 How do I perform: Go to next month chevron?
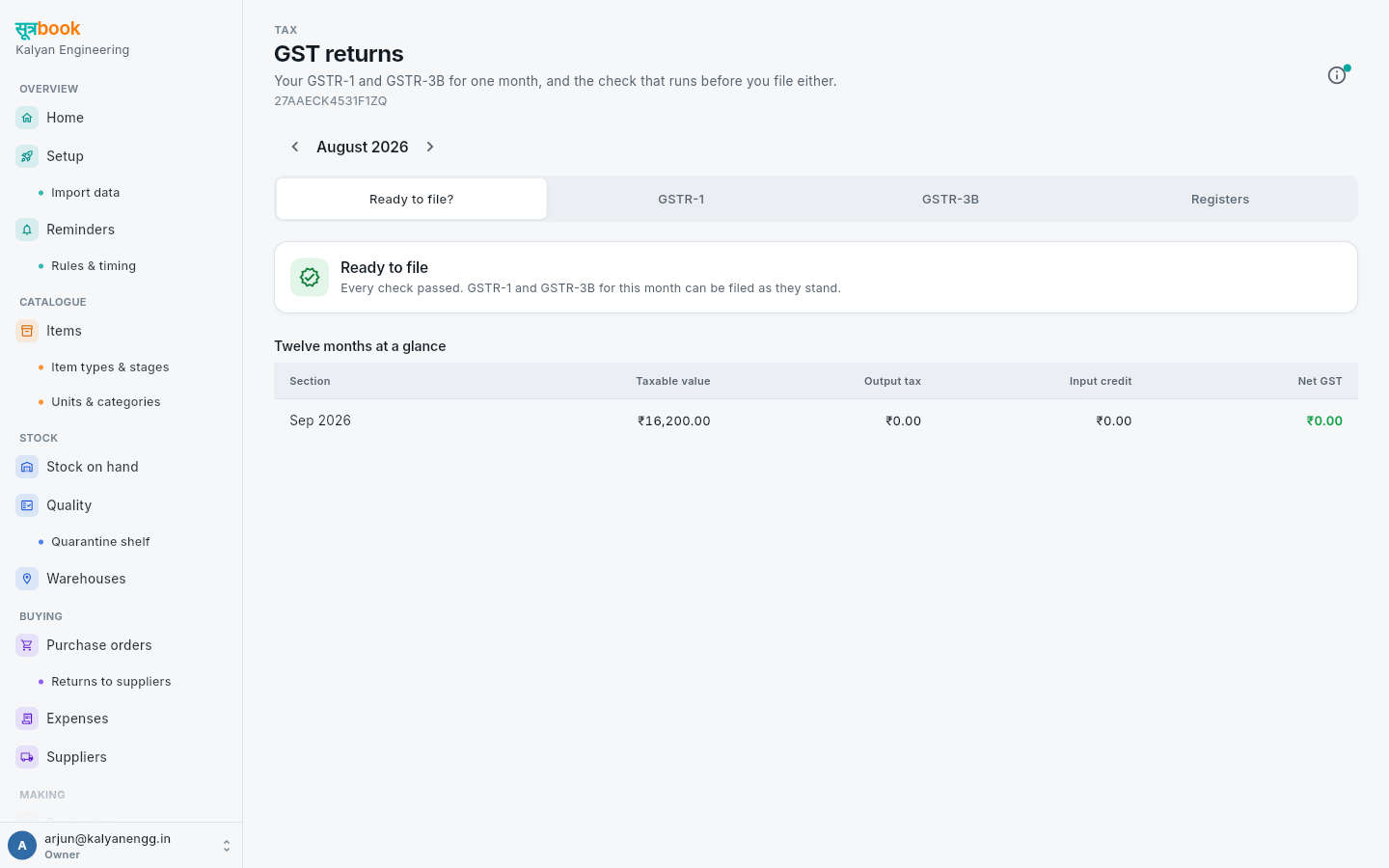430,147
